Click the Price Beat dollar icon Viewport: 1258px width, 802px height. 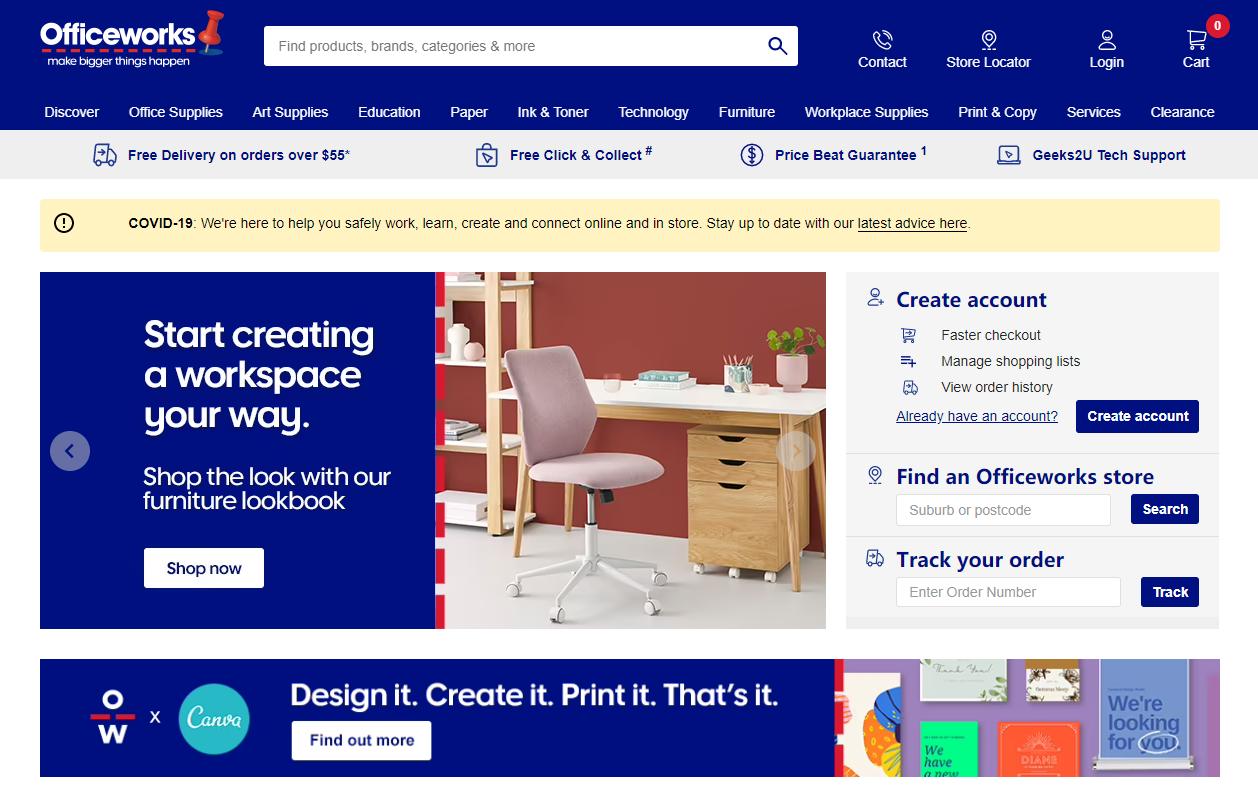click(752, 155)
